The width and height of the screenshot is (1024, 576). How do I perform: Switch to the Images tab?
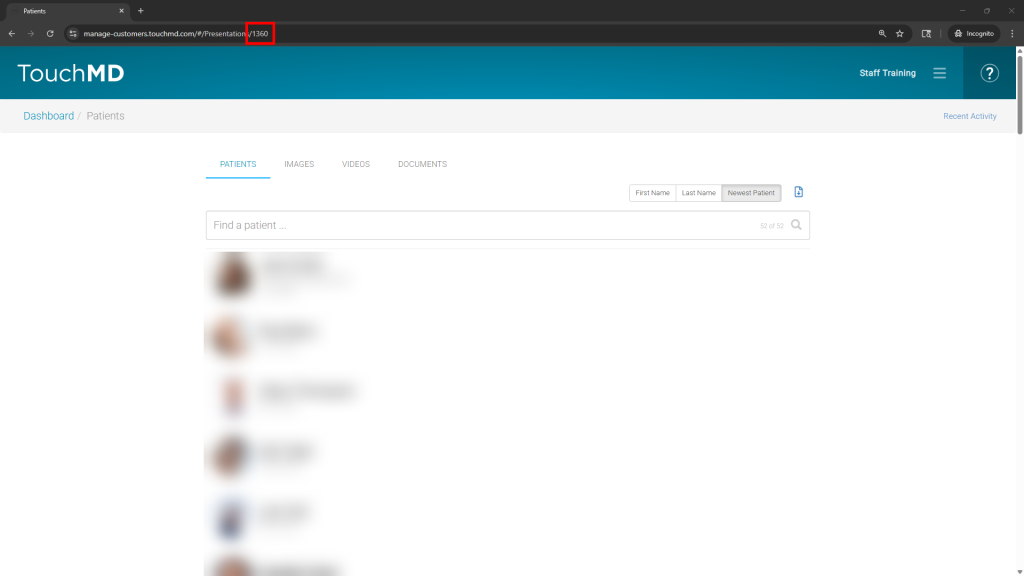299,164
